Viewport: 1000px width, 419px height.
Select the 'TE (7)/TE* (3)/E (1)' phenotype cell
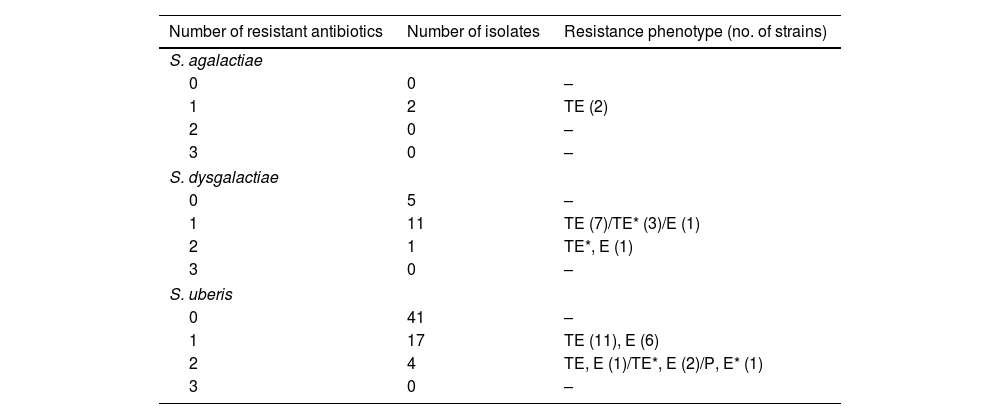click(x=632, y=223)
